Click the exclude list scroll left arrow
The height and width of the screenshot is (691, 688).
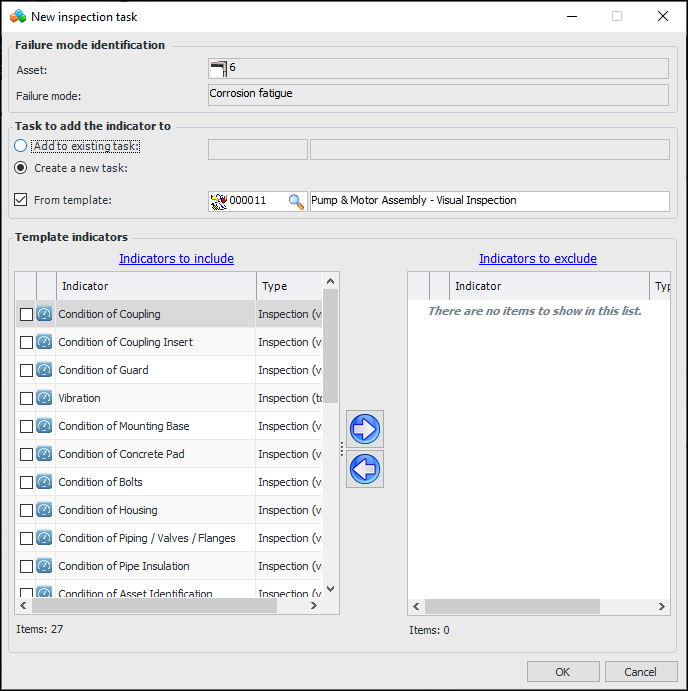pyautogui.click(x=416, y=606)
